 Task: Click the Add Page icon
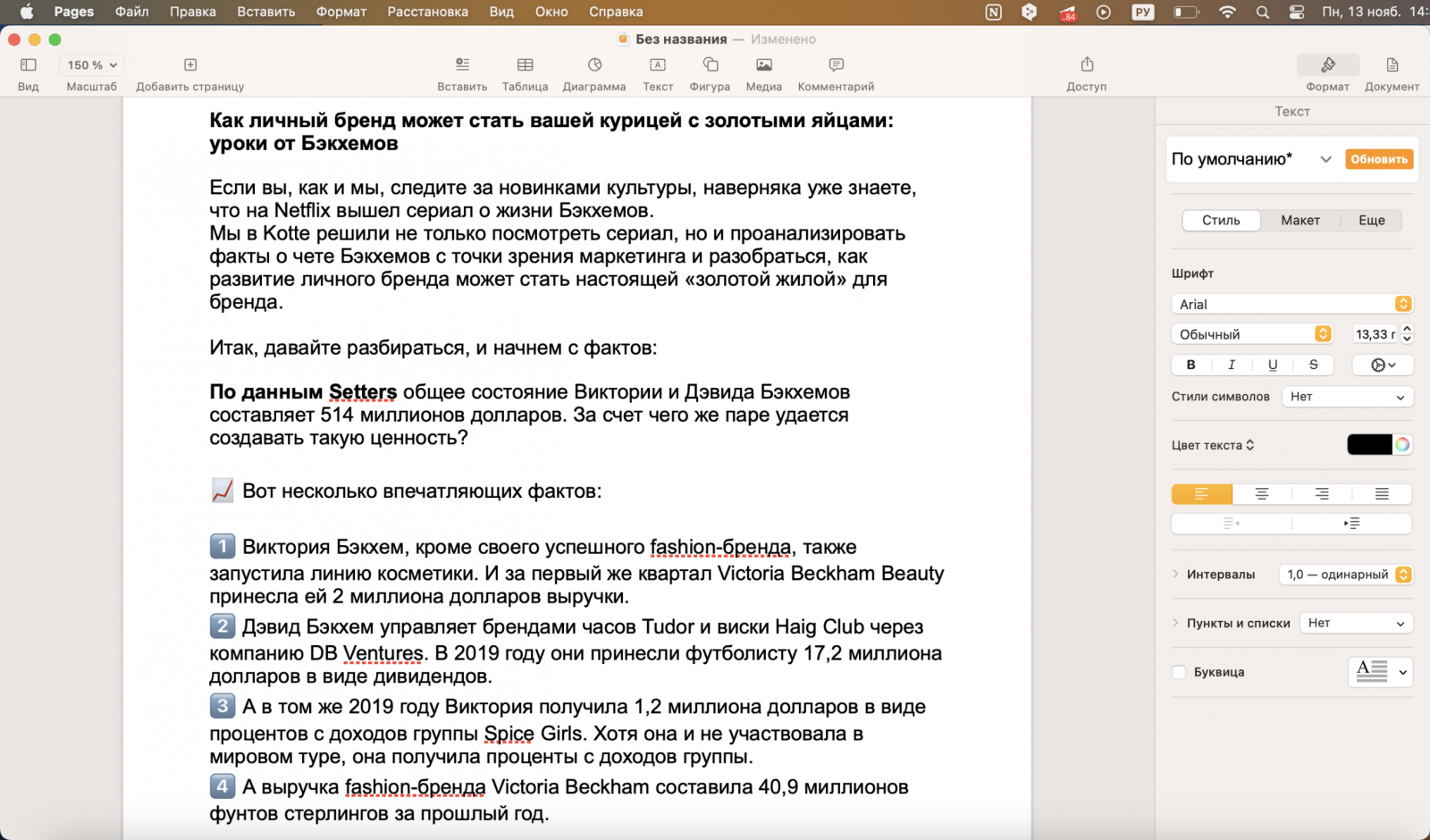(190, 65)
